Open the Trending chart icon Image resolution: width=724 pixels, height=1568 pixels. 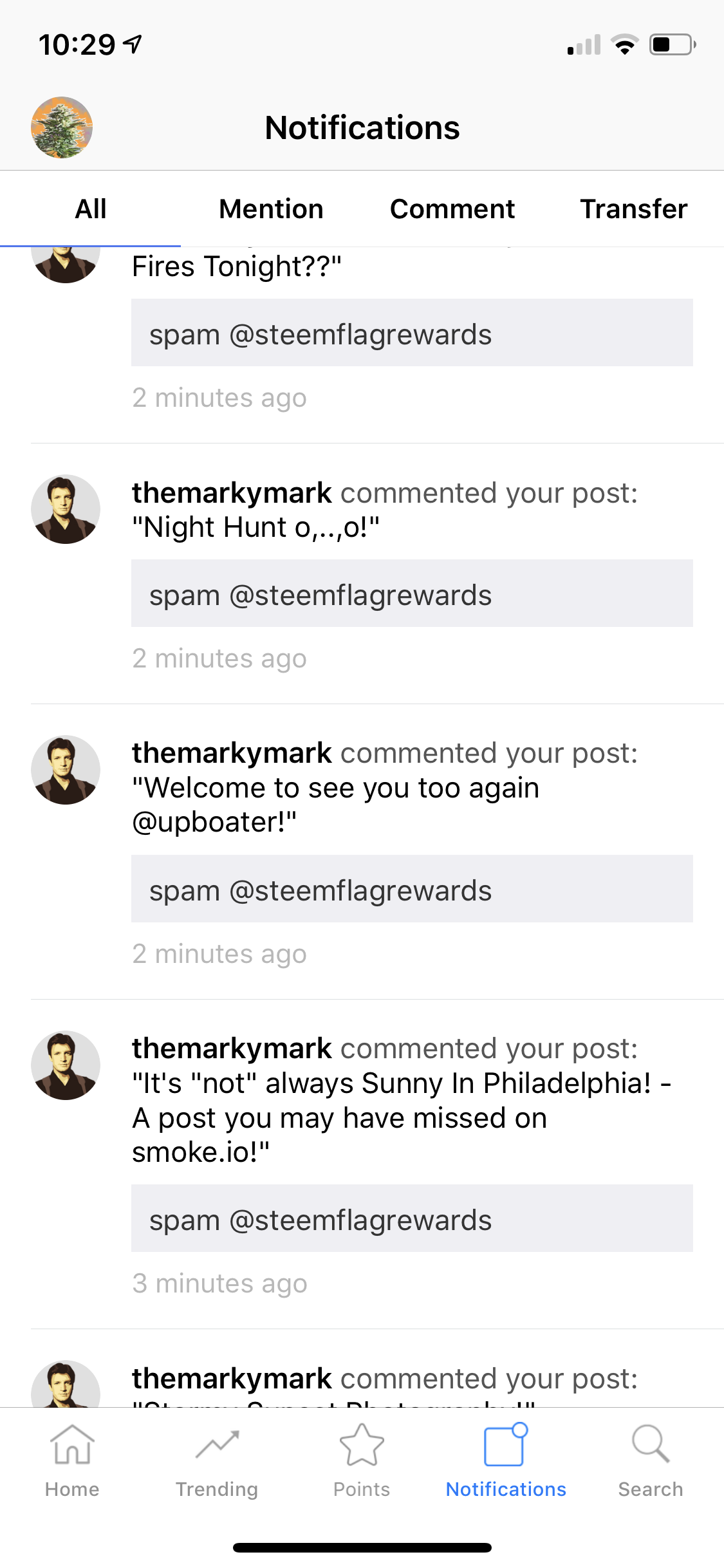(x=217, y=1446)
